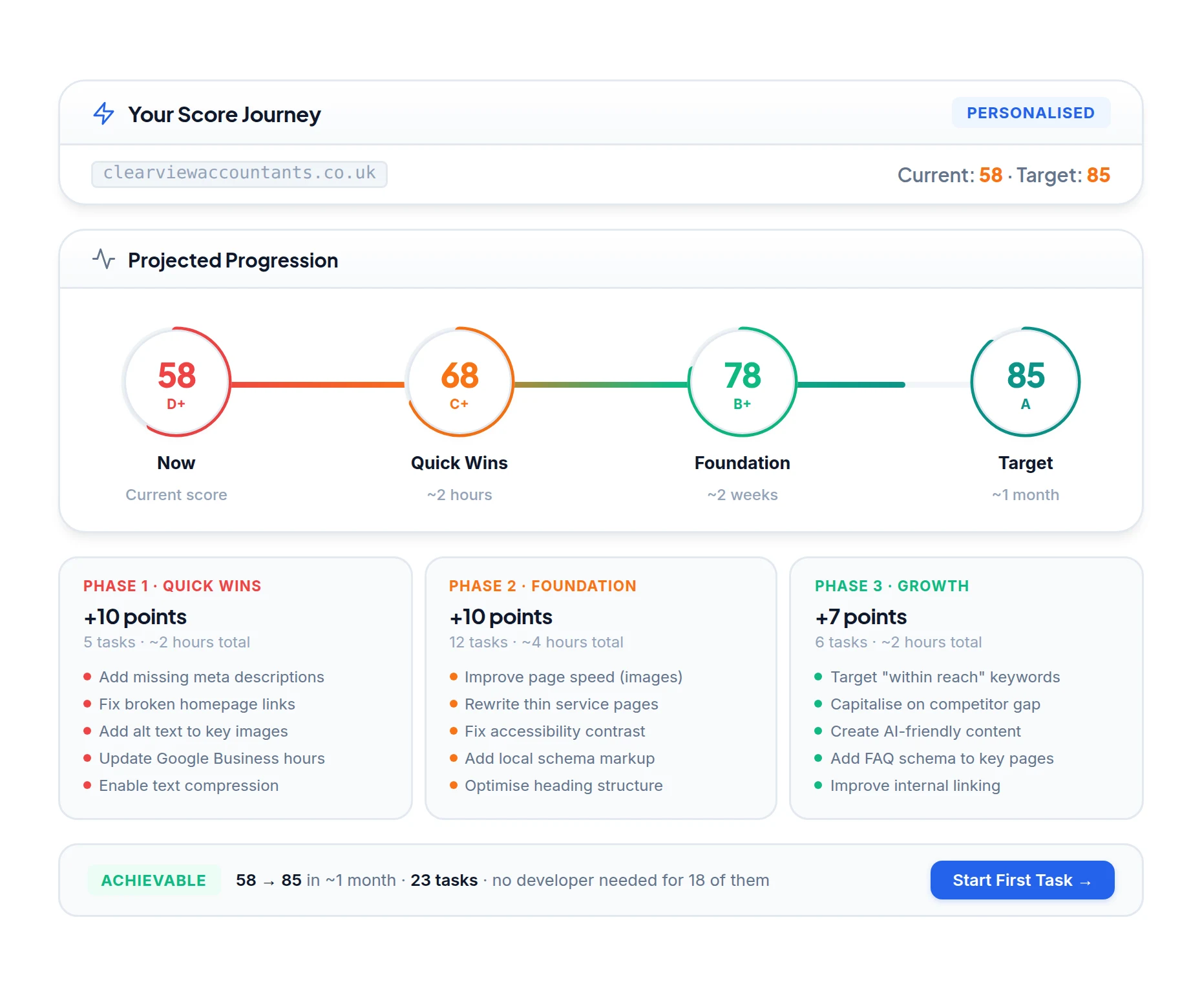Click the 'Current score' label under Now

point(176,494)
